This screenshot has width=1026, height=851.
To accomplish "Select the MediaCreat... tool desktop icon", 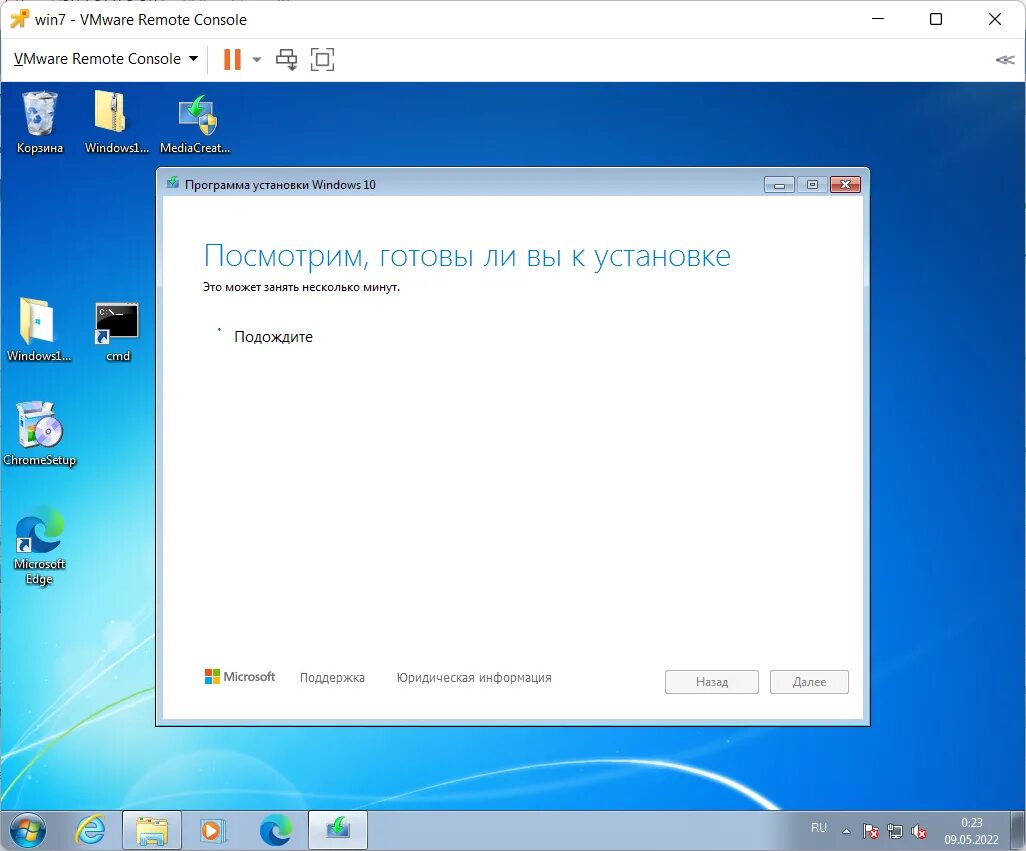I will [x=195, y=124].
